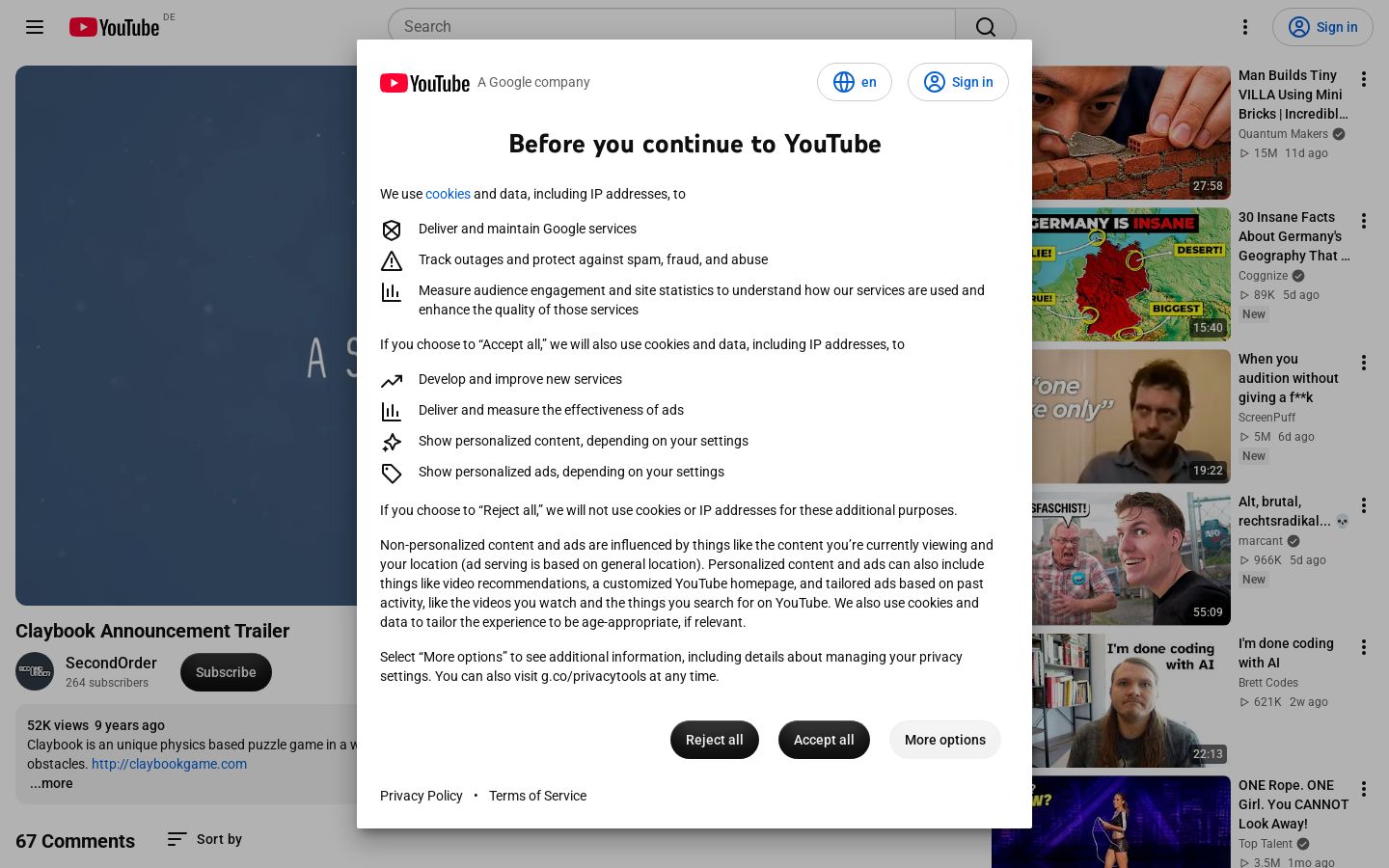Screen dimensions: 1389x868
Task: Open options menu for Man Builds Tiny VILLA
Action: pos(1364,79)
